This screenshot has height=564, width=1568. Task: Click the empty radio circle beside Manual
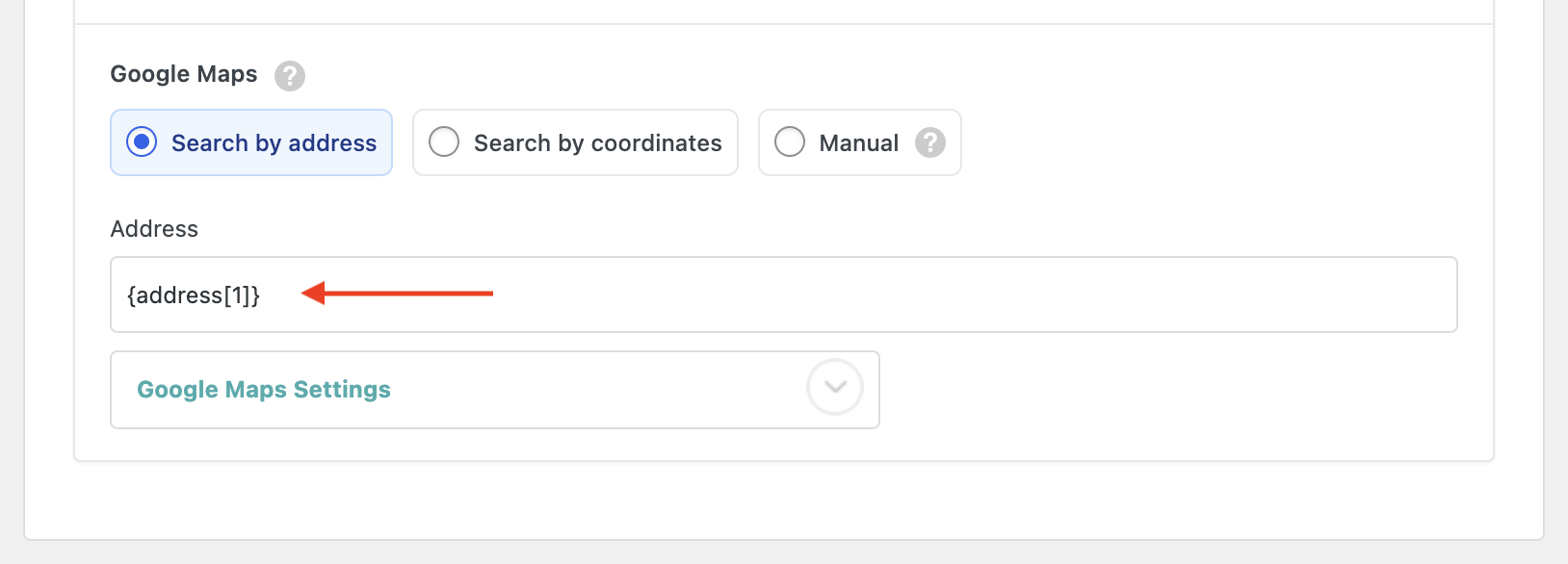[791, 141]
